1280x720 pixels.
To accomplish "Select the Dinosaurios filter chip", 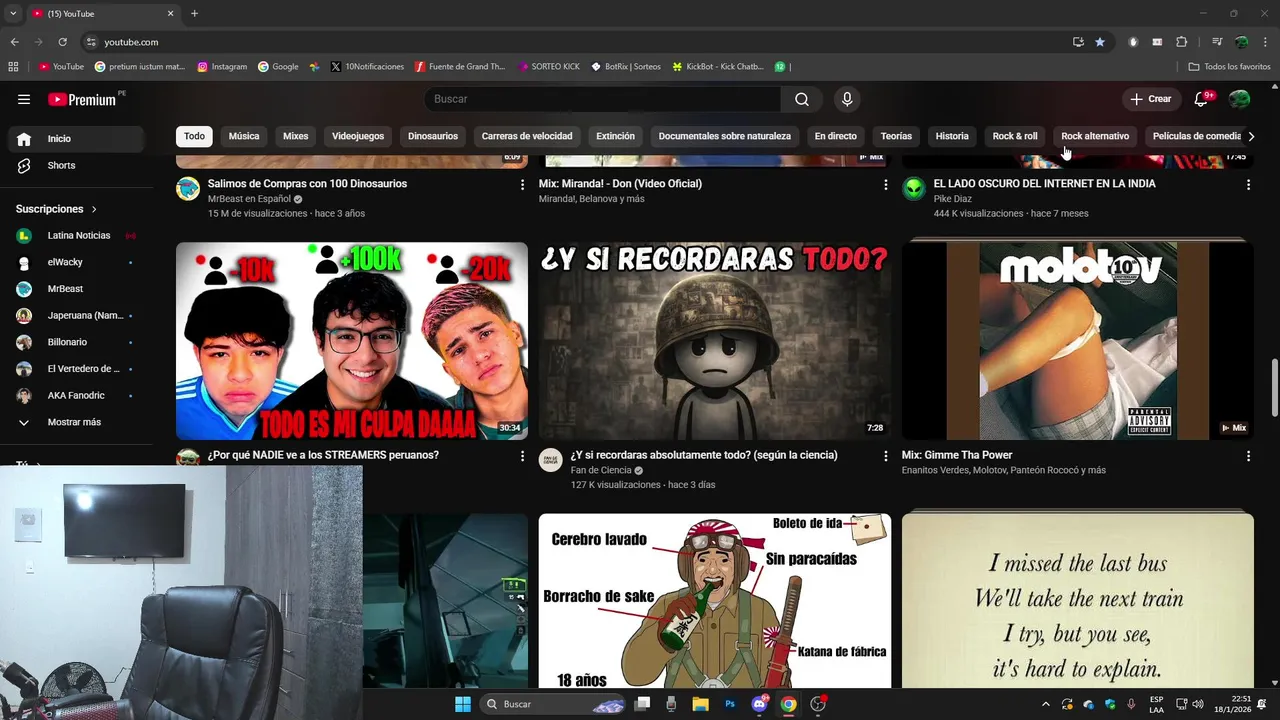I will click(x=433, y=136).
